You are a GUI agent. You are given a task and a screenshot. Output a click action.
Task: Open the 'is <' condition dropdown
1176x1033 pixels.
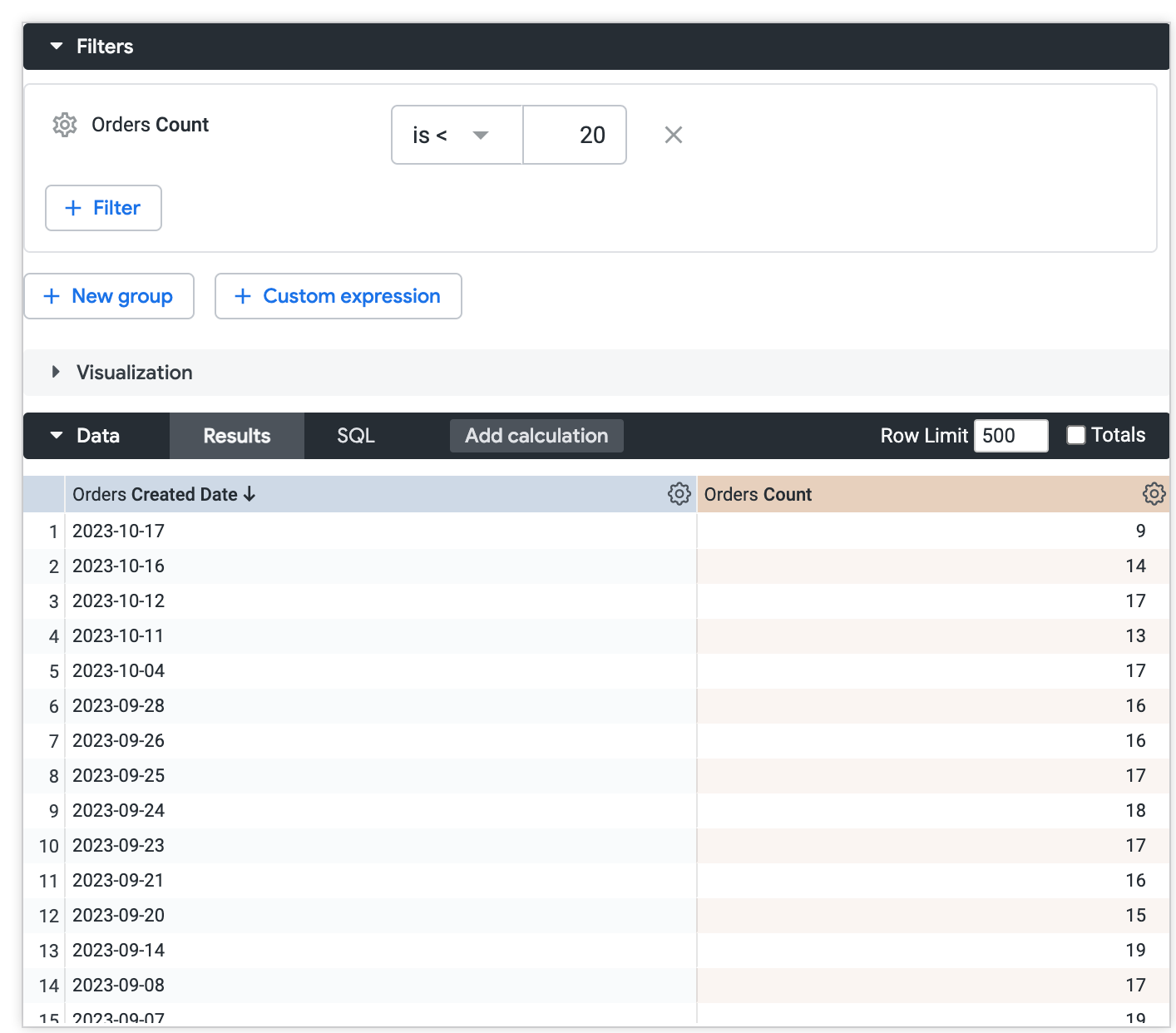(x=456, y=135)
